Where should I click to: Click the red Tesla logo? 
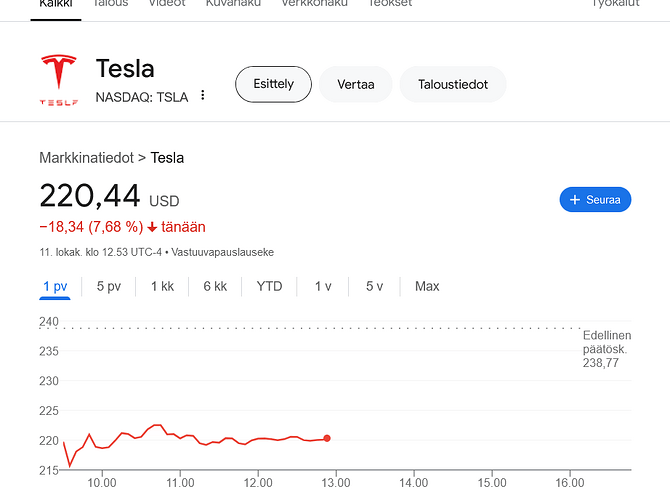pyautogui.click(x=59, y=80)
